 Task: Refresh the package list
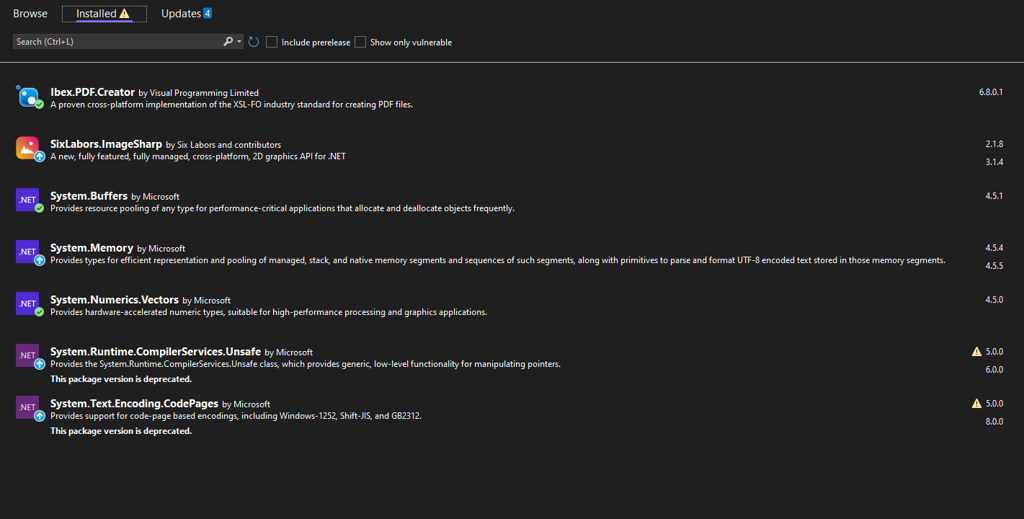[254, 42]
